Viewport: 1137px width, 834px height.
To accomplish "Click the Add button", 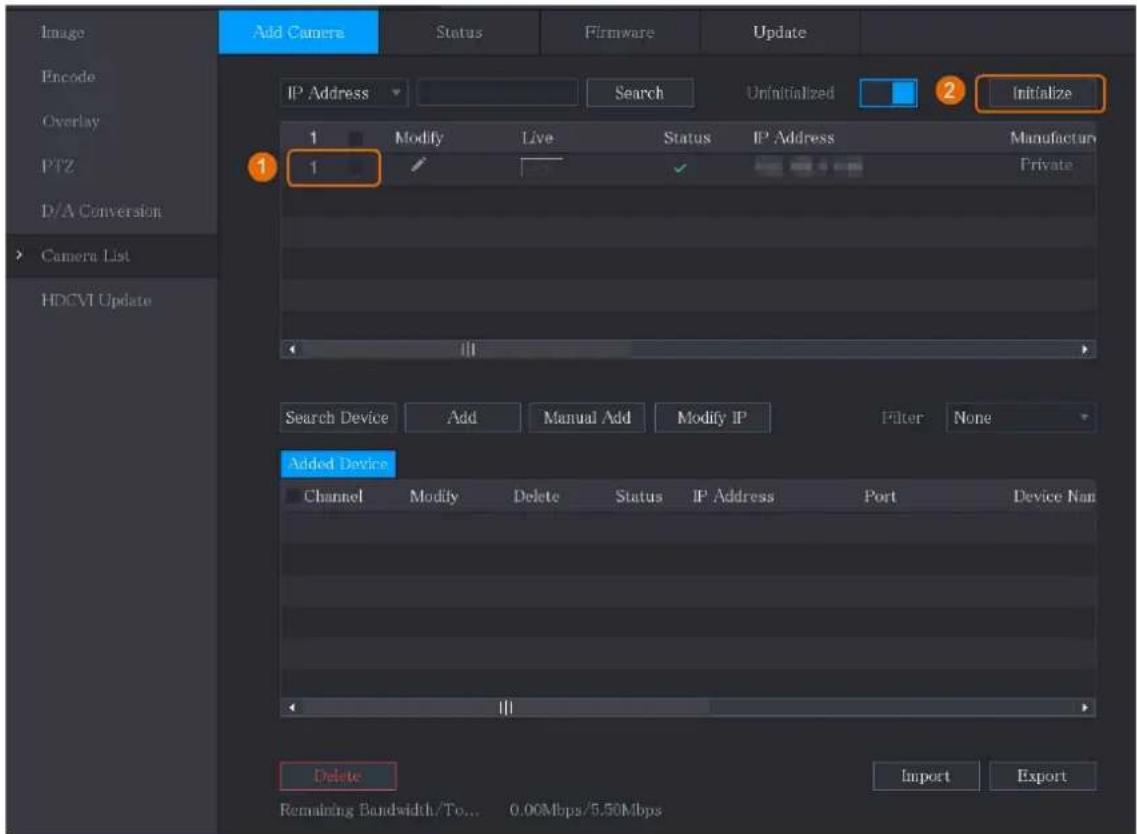I will tap(462, 418).
